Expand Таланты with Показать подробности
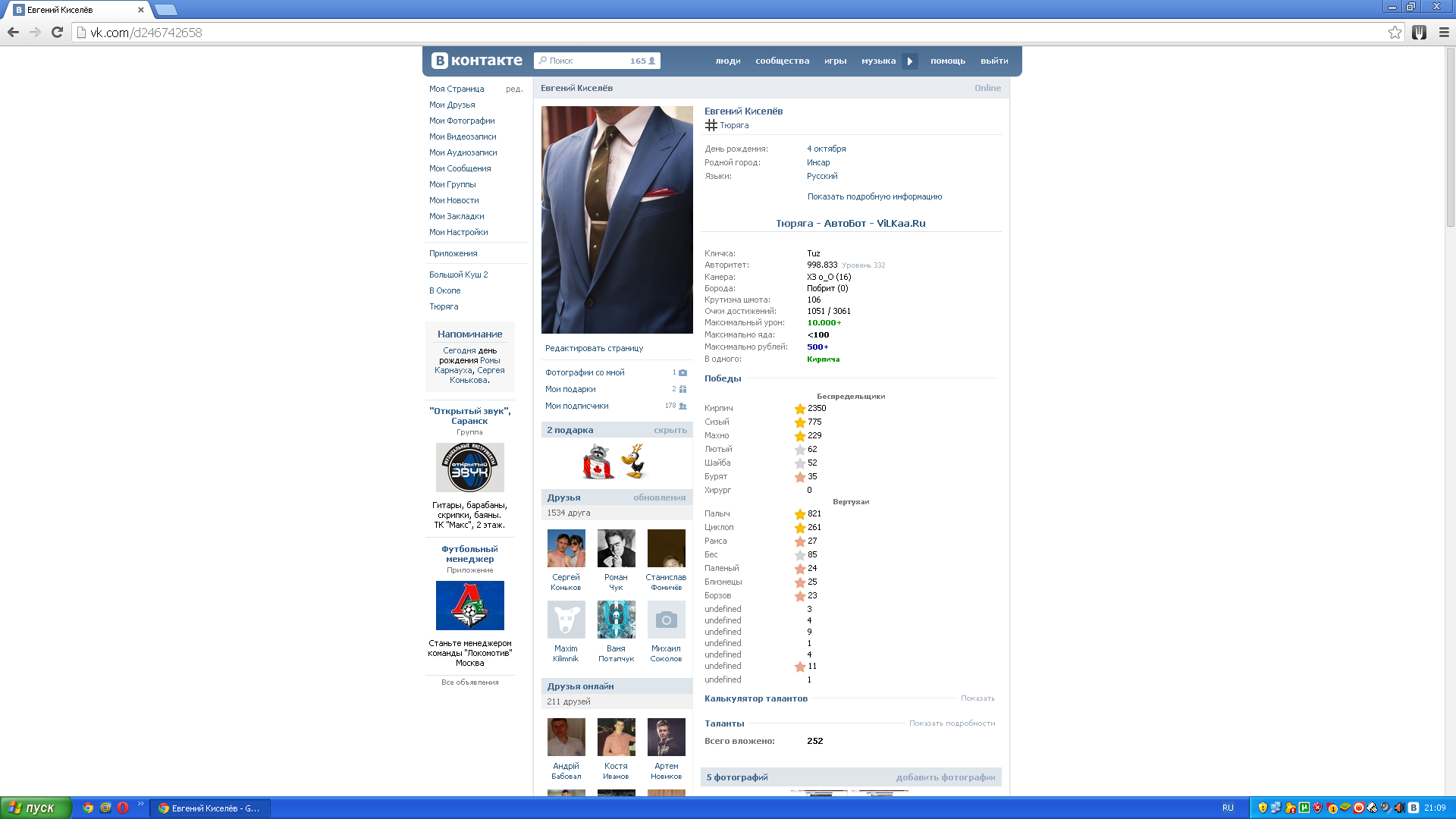The image size is (1456, 819). pos(952,723)
